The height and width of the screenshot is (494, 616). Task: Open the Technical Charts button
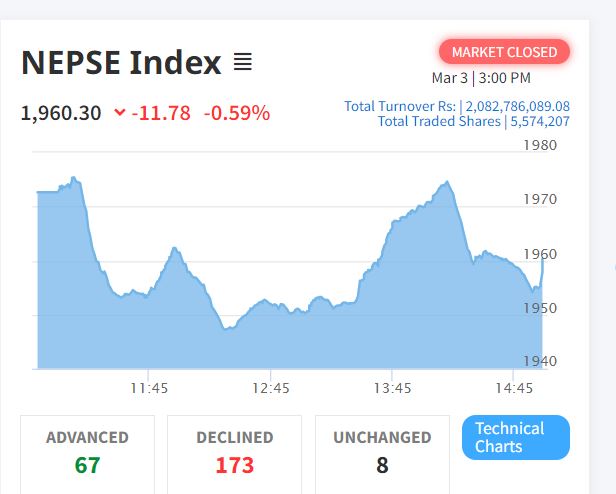(515, 437)
